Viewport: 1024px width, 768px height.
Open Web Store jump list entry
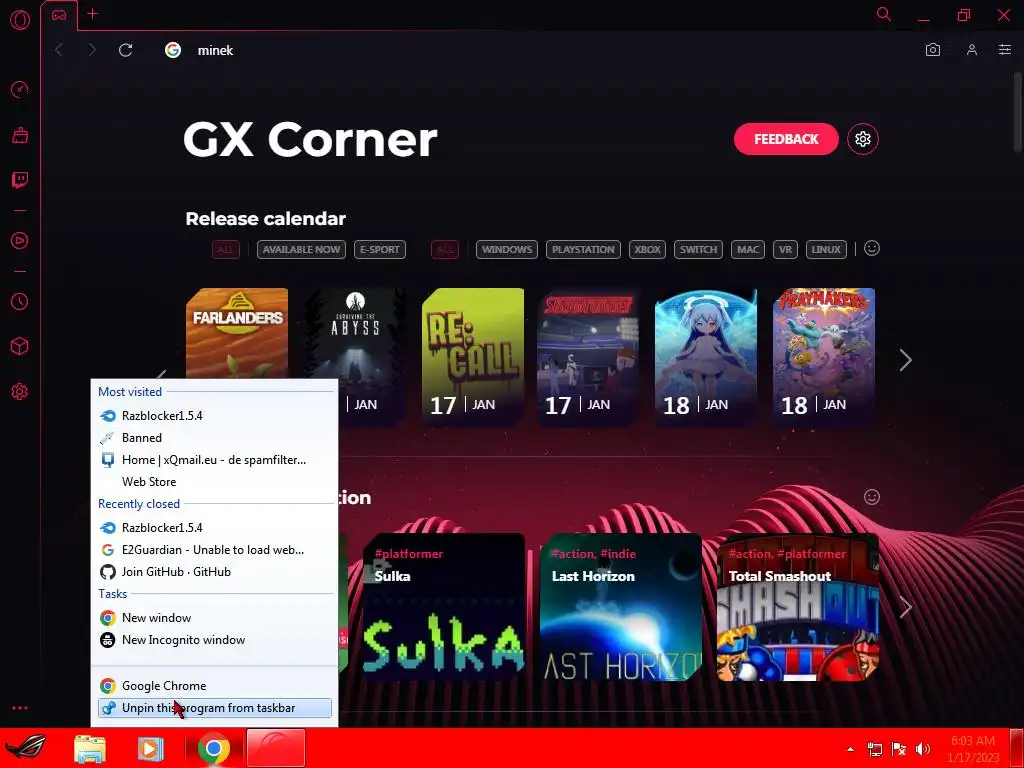pos(214,482)
